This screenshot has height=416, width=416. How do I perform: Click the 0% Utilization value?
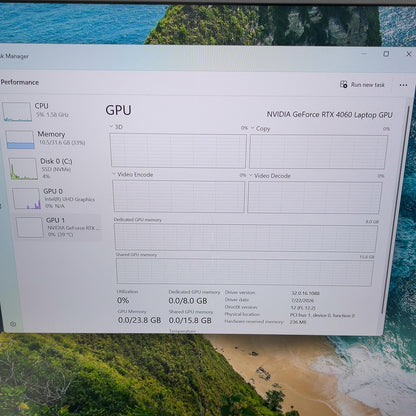point(123,300)
